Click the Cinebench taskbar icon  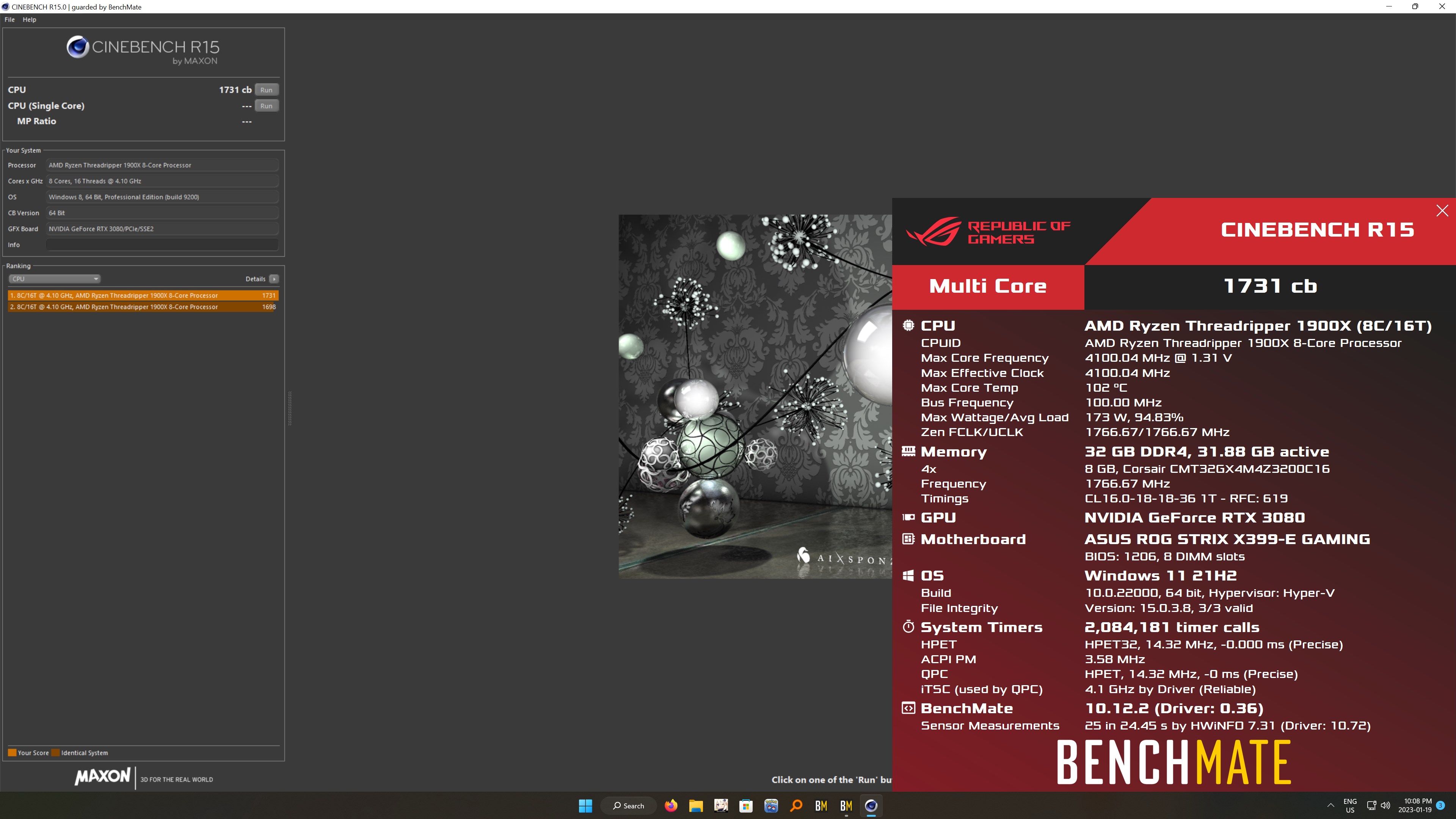click(871, 806)
